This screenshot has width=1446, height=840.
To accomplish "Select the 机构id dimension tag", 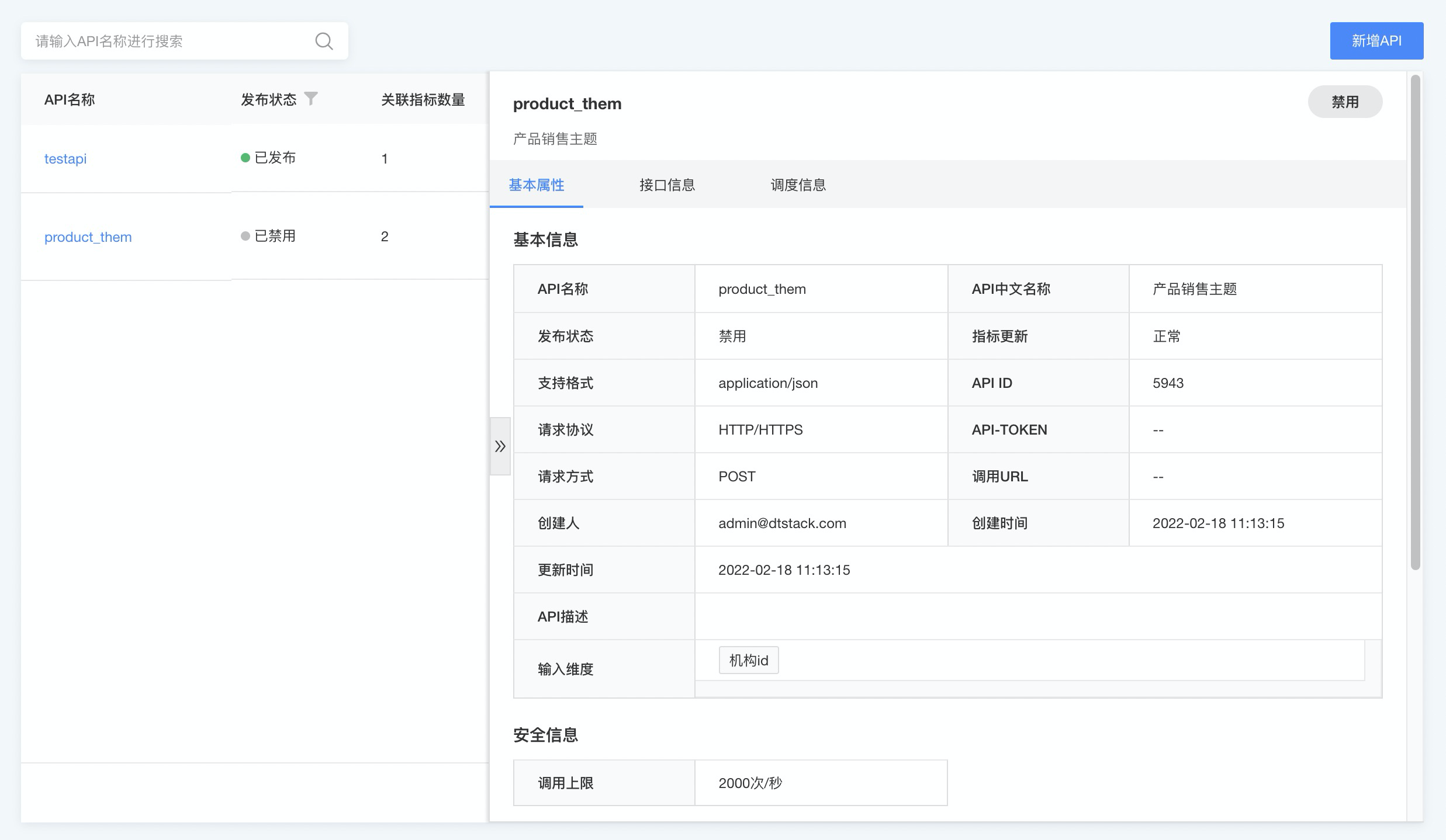I will click(749, 660).
